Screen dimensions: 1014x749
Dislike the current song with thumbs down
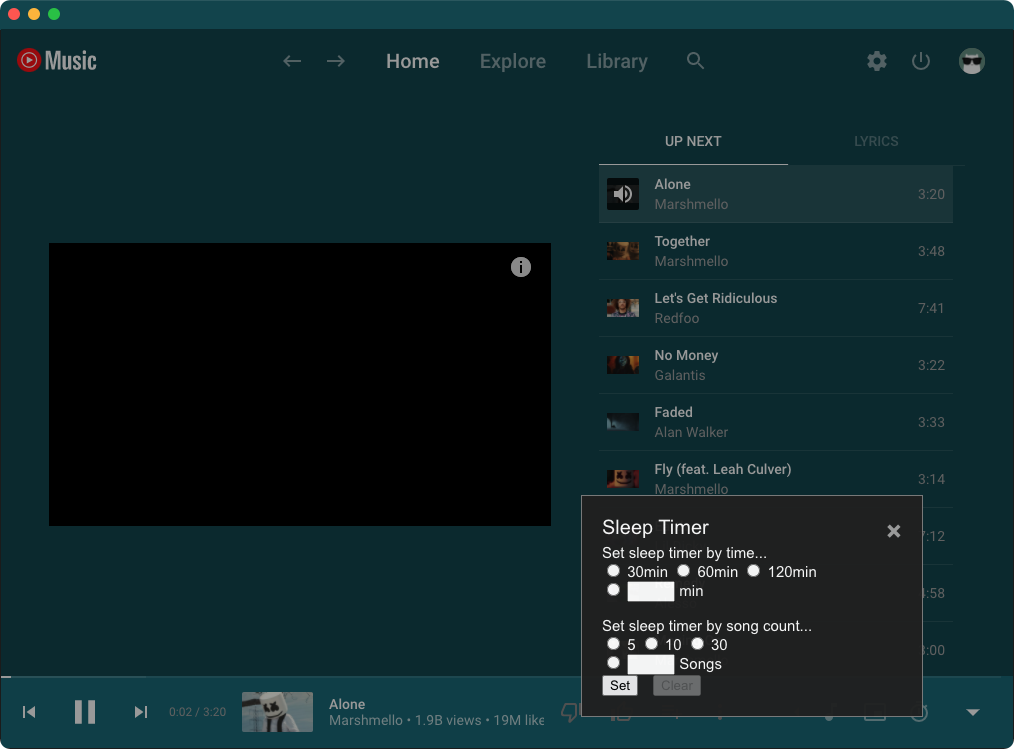pos(568,712)
